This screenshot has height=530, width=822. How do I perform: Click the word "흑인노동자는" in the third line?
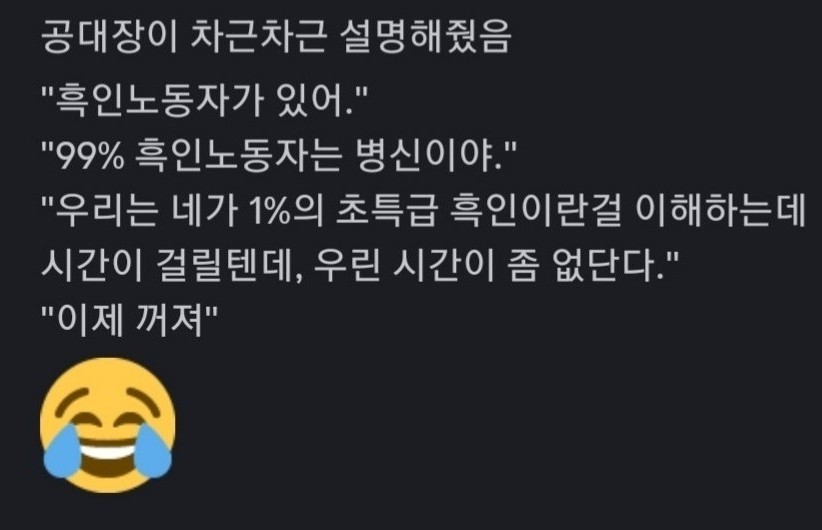[238, 156]
